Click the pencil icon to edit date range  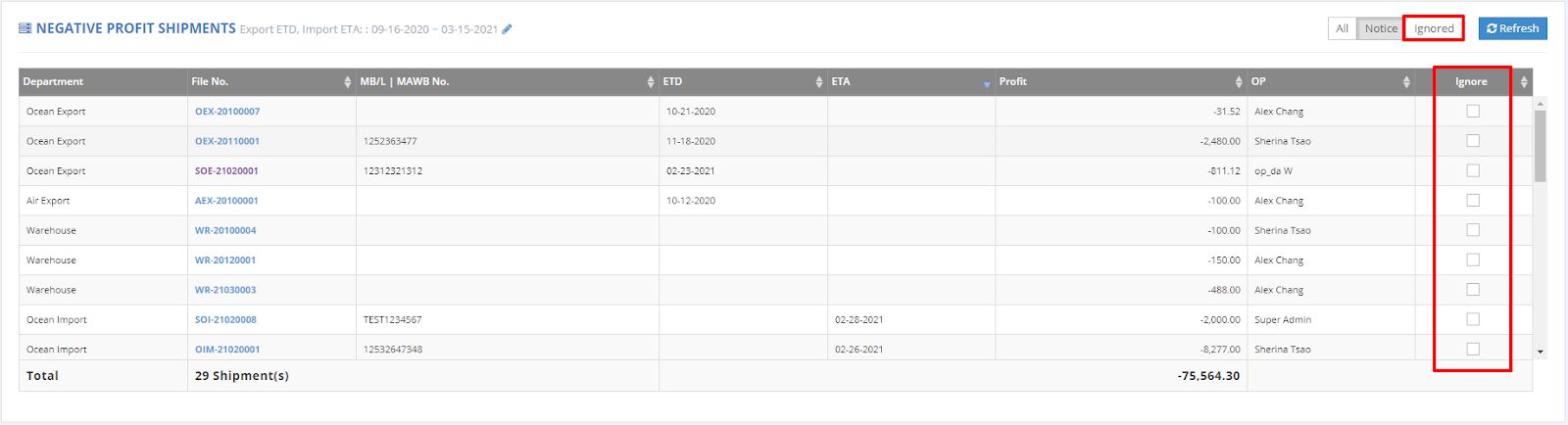507,29
